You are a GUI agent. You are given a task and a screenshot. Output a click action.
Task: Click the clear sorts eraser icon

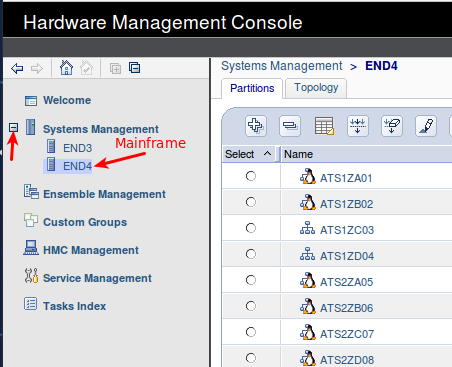tap(392, 126)
